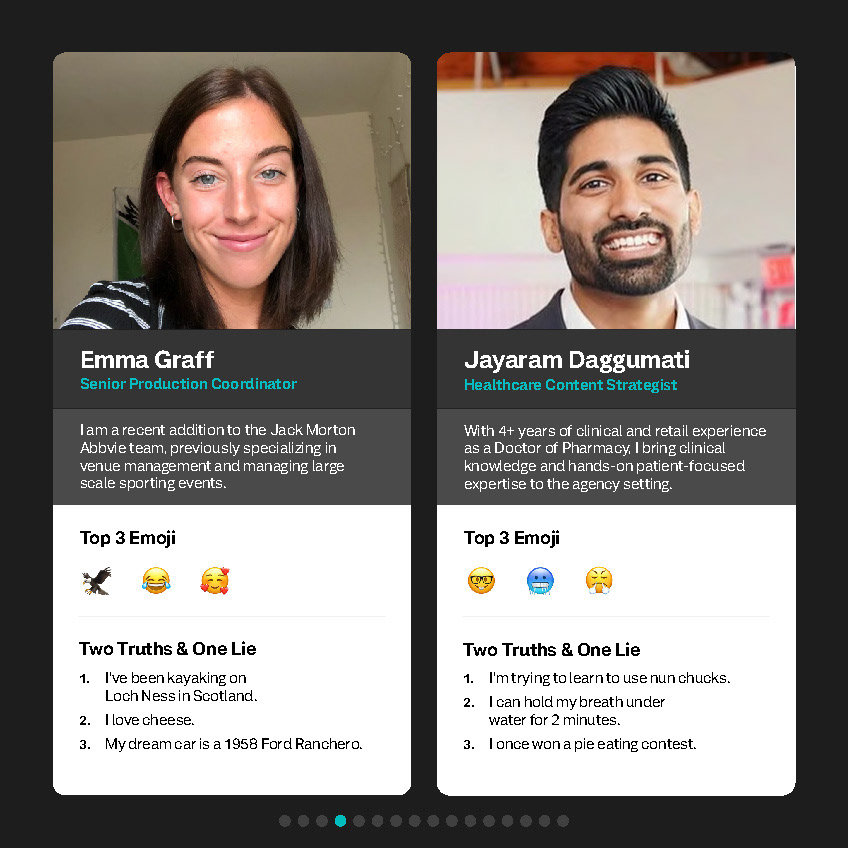Open Jayaram Daggumati's profile photo
This screenshot has width=848, height=848.
click(616, 190)
